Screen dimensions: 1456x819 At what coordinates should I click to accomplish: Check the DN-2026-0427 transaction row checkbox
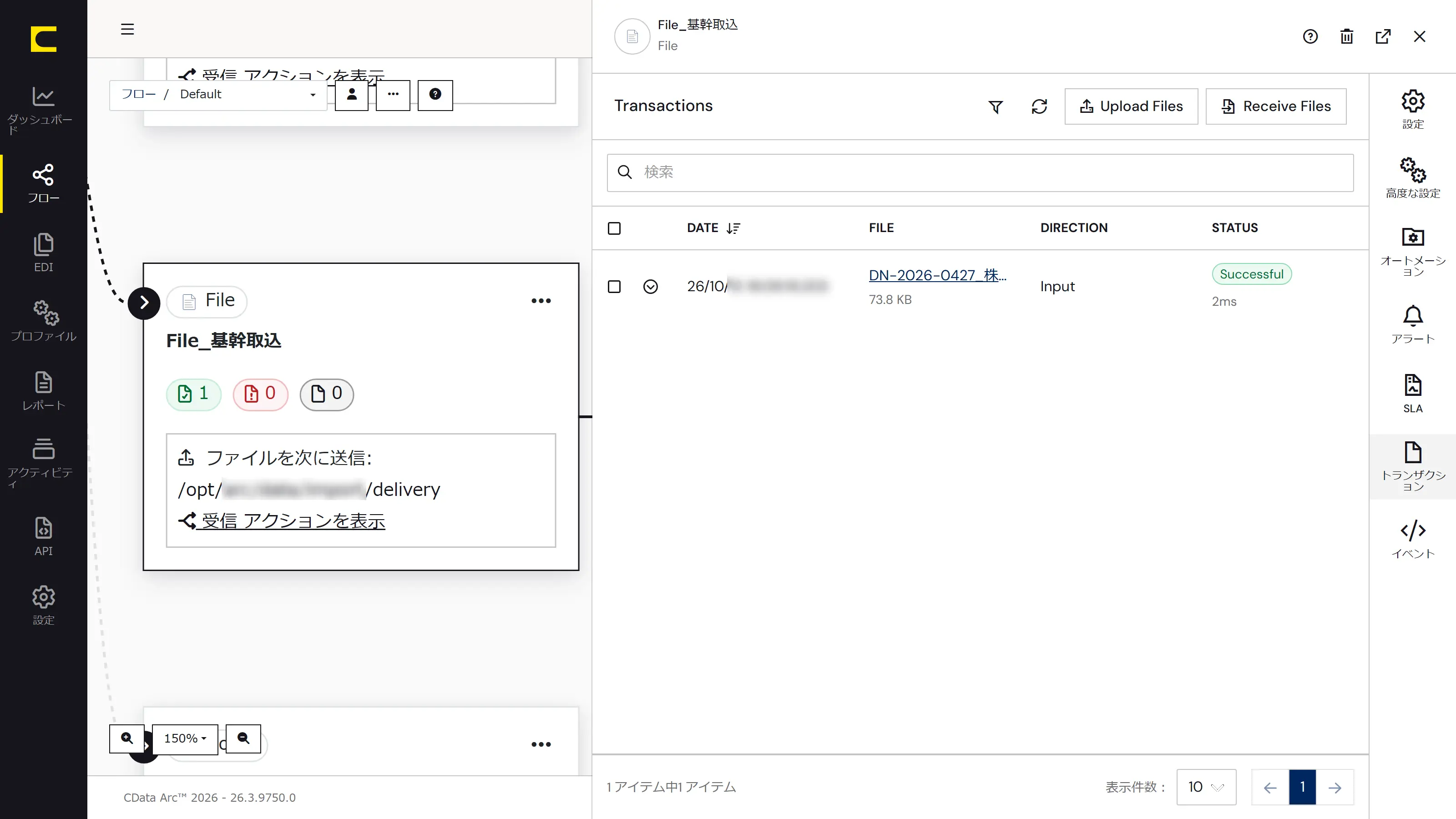[x=614, y=287]
